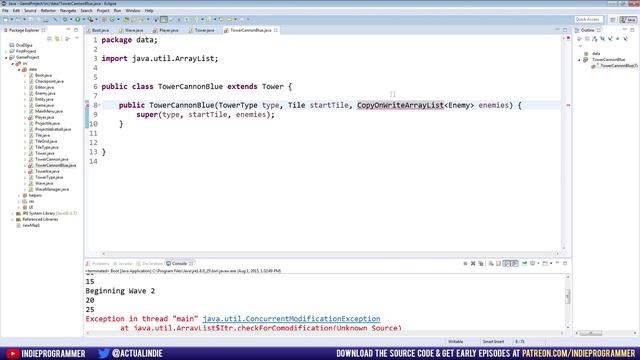Select Referenced Libraries in Package Explorer
This screenshot has width=640, height=360.
point(40,219)
